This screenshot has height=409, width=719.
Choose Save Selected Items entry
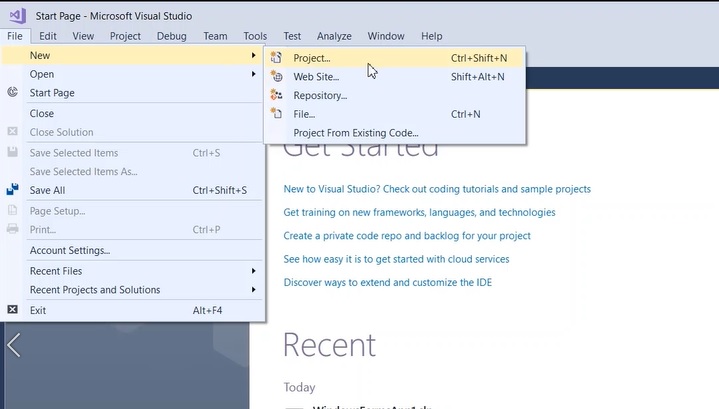coord(132,153)
